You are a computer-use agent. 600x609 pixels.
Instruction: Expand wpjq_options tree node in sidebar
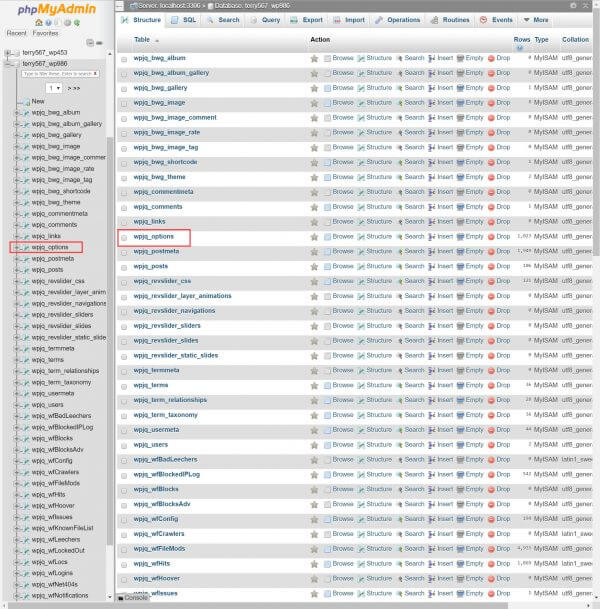coord(16,247)
